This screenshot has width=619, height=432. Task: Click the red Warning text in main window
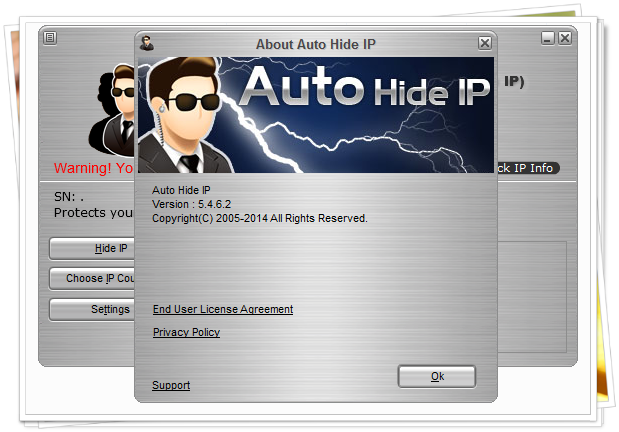point(94,168)
